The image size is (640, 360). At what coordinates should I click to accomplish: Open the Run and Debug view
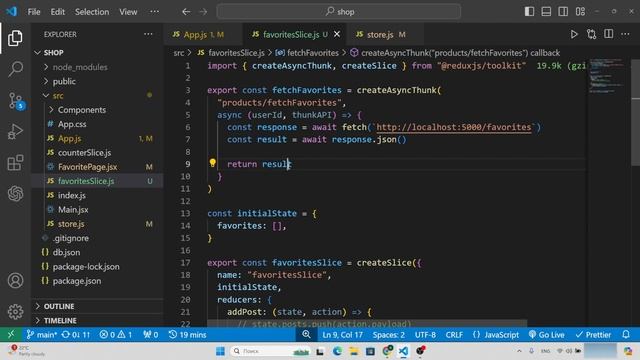tap(15, 132)
